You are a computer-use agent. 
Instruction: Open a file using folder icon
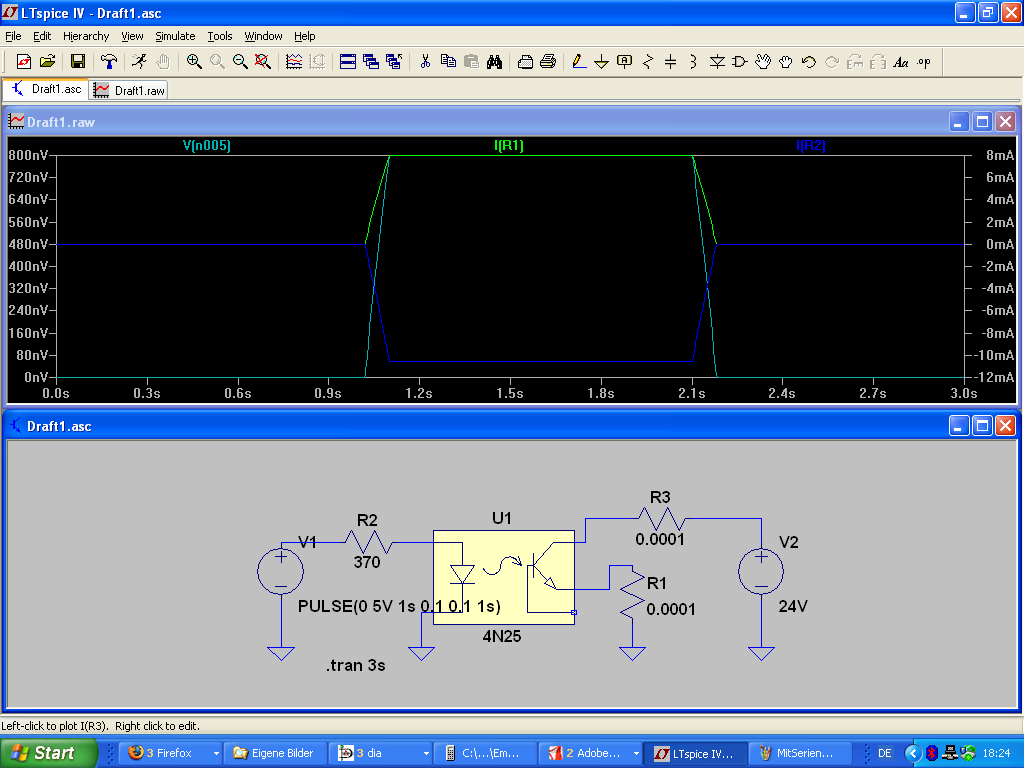coord(48,61)
